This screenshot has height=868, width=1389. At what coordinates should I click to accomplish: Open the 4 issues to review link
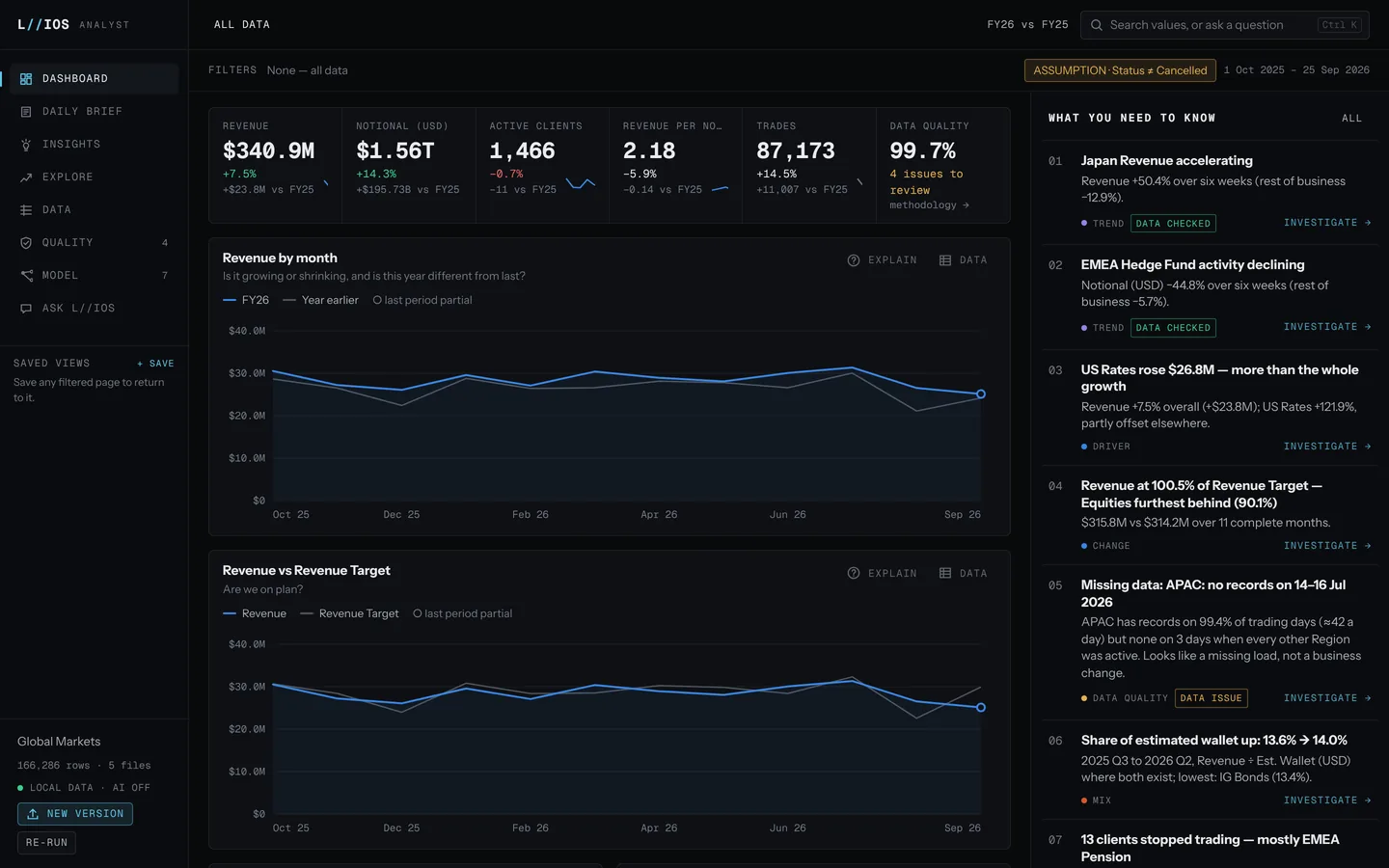click(926, 182)
